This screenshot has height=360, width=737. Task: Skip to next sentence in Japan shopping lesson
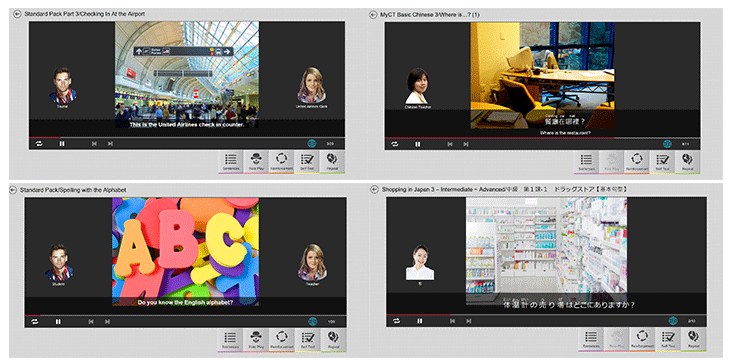469,321
